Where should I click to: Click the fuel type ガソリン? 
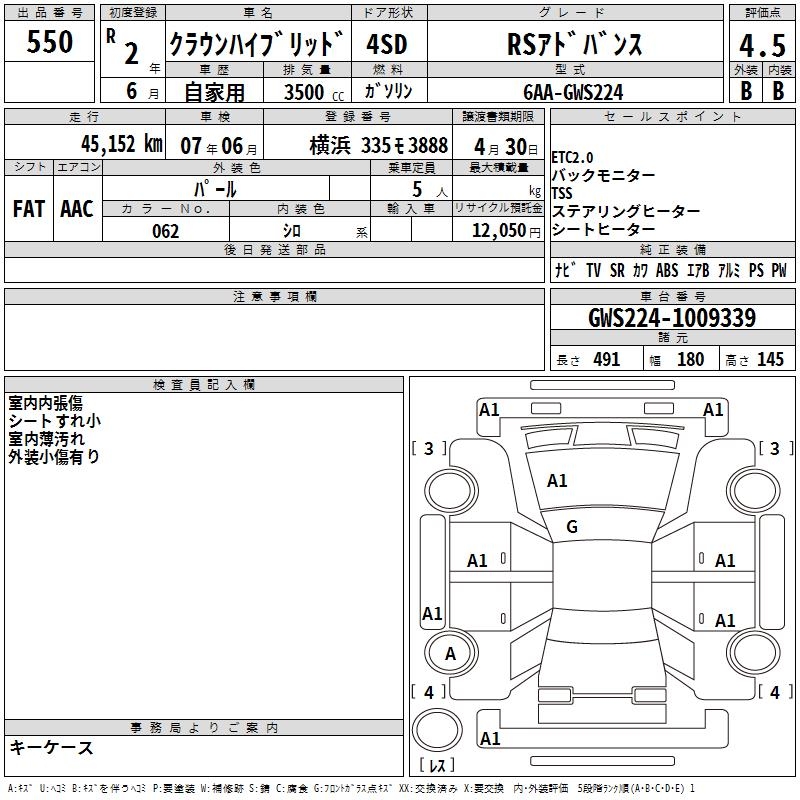(x=388, y=91)
